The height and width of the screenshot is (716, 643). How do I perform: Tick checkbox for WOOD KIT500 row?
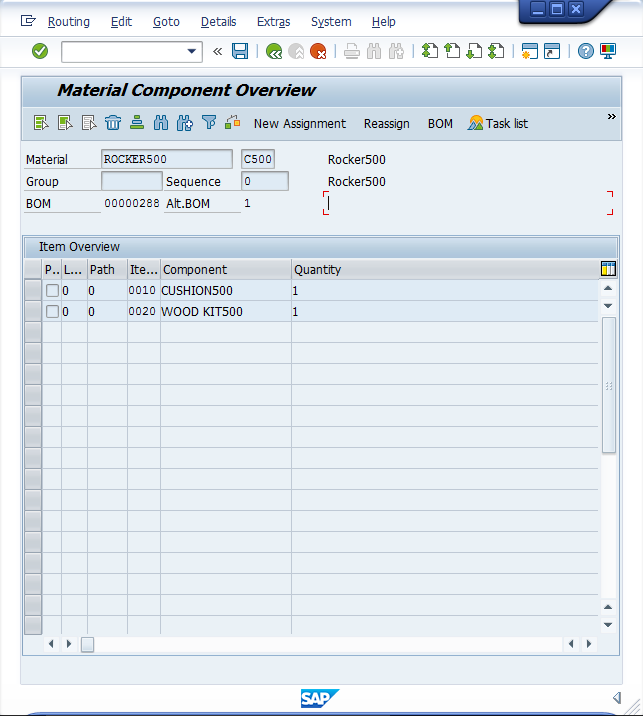53,311
